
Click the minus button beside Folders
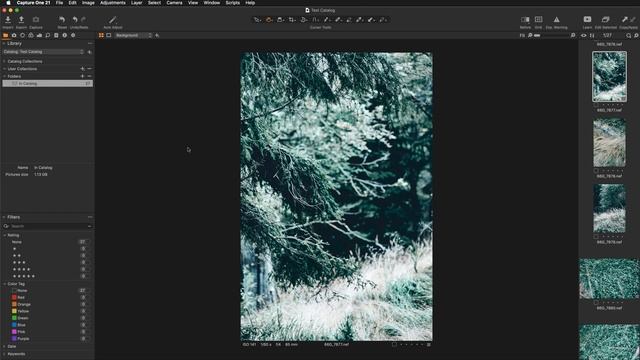pos(89,76)
